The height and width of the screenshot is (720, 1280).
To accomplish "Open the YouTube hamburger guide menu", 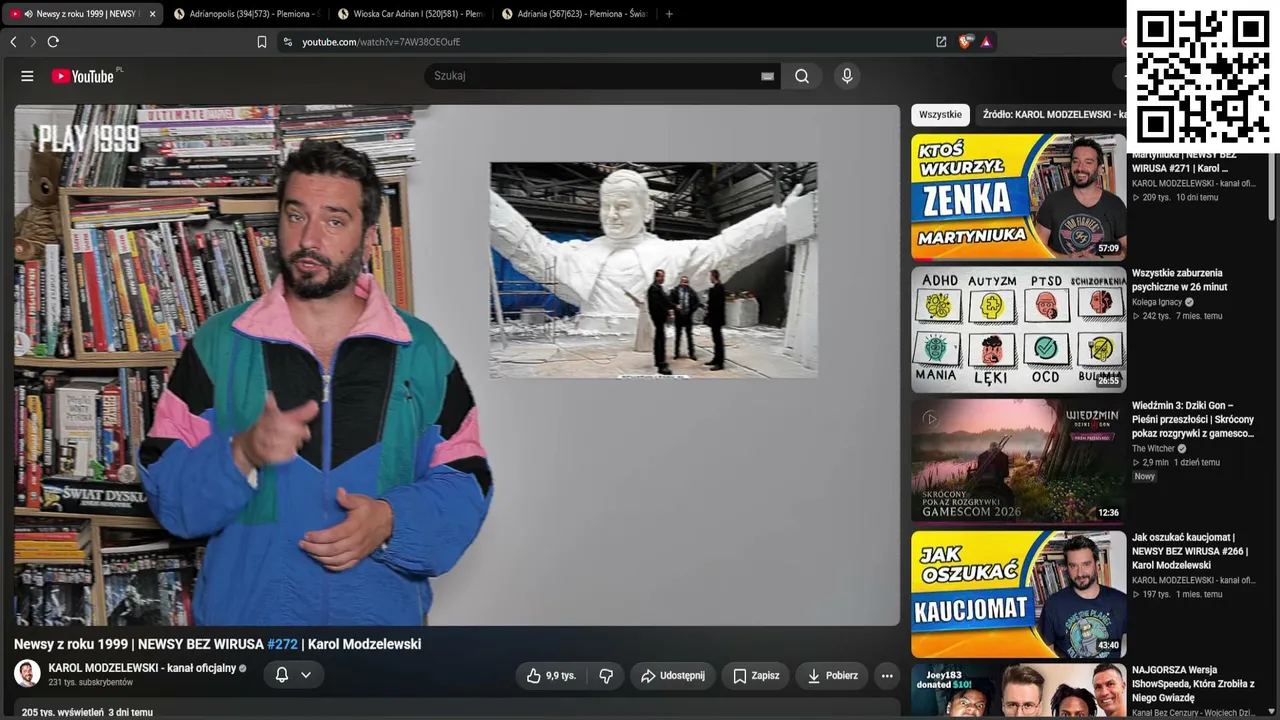I will pyautogui.click(x=27, y=76).
